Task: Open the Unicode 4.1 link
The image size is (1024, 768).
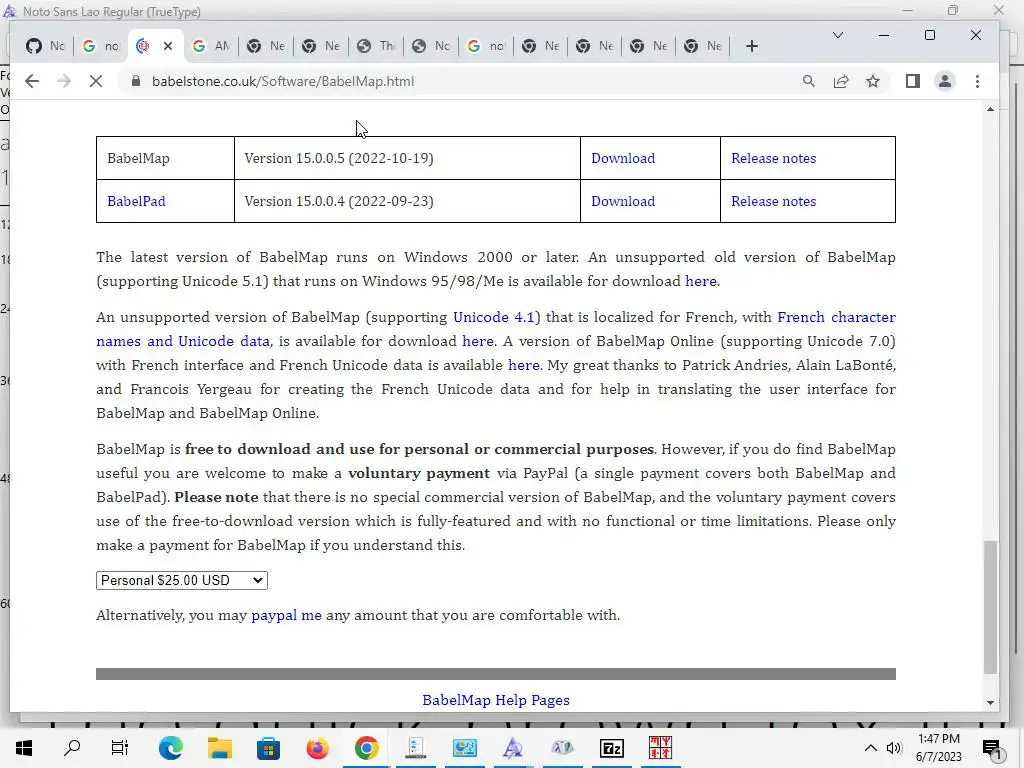Action: pos(494,317)
